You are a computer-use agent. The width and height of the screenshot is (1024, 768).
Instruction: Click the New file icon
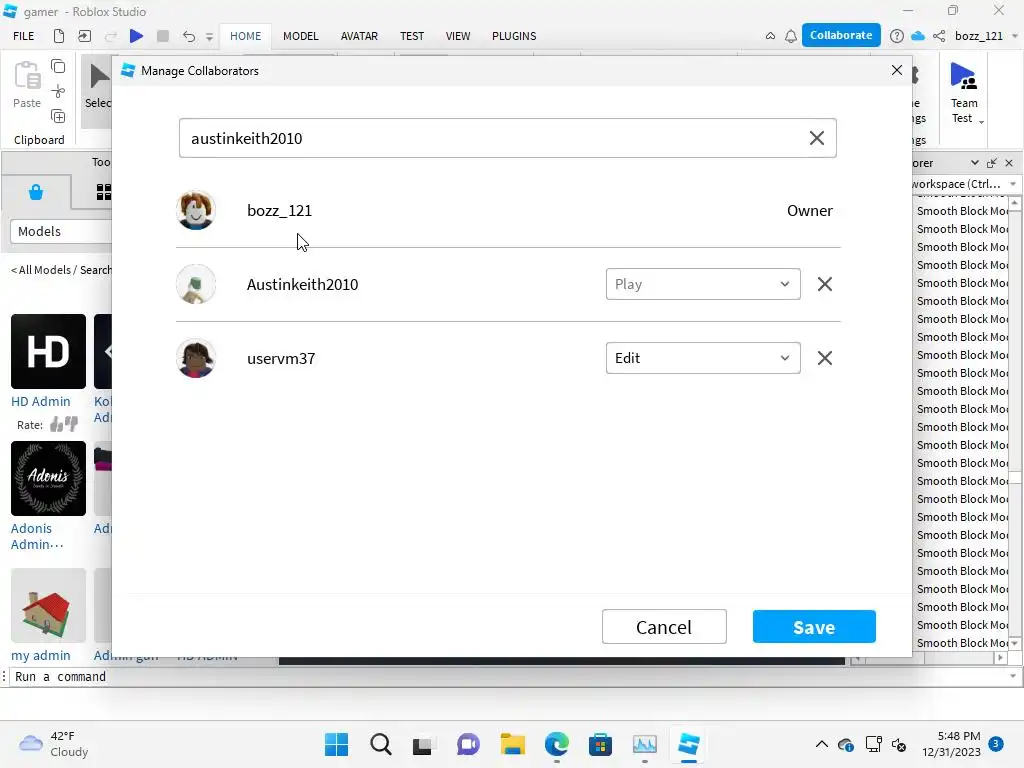59,36
